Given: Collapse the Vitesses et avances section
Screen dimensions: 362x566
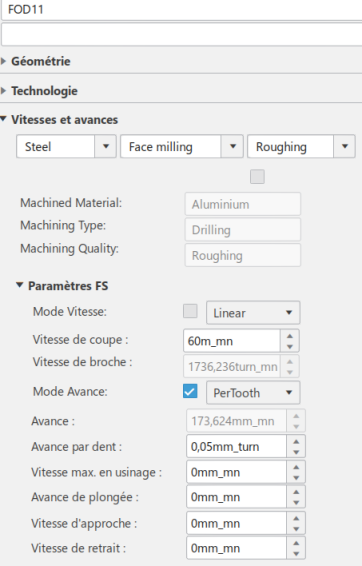Looking at the screenshot, I should tap(4, 118).
